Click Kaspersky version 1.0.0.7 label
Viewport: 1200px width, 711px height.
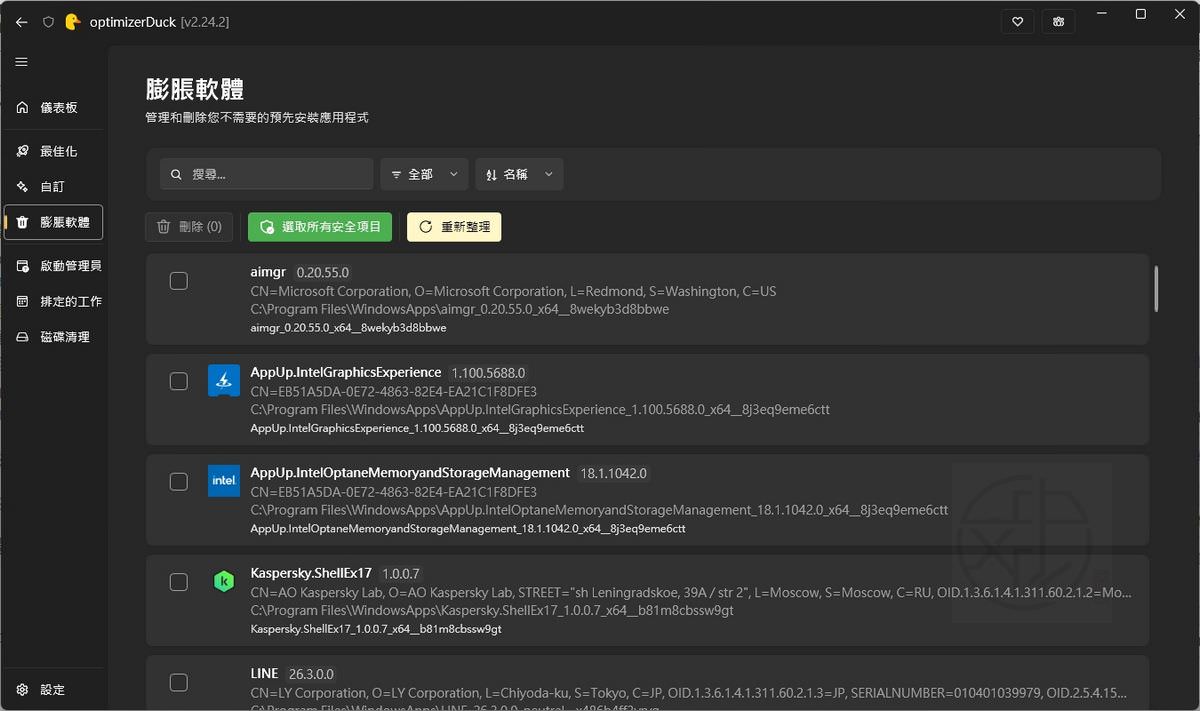click(401, 574)
